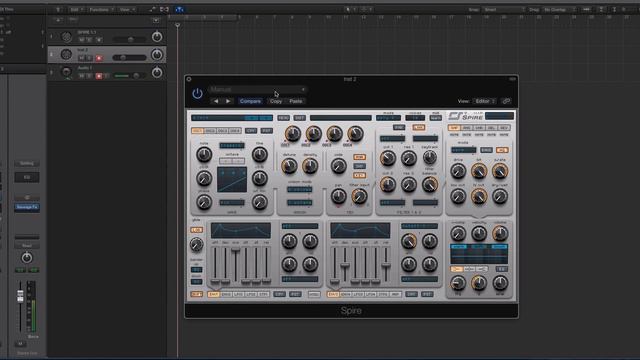This screenshot has height=360, width=640.
Task: Open the View menu in tracks area
Action: click(127, 9)
